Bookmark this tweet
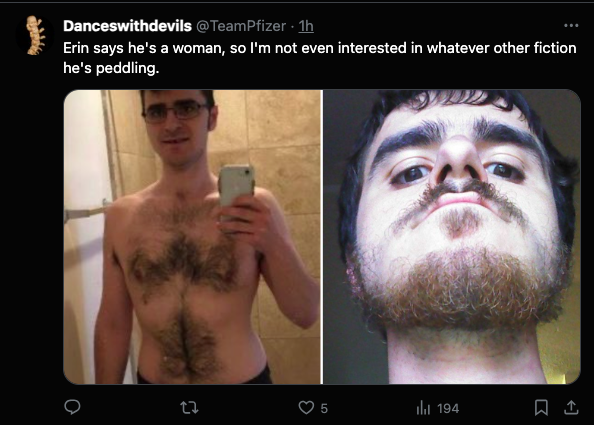594x425 pixels. tap(541, 408)
